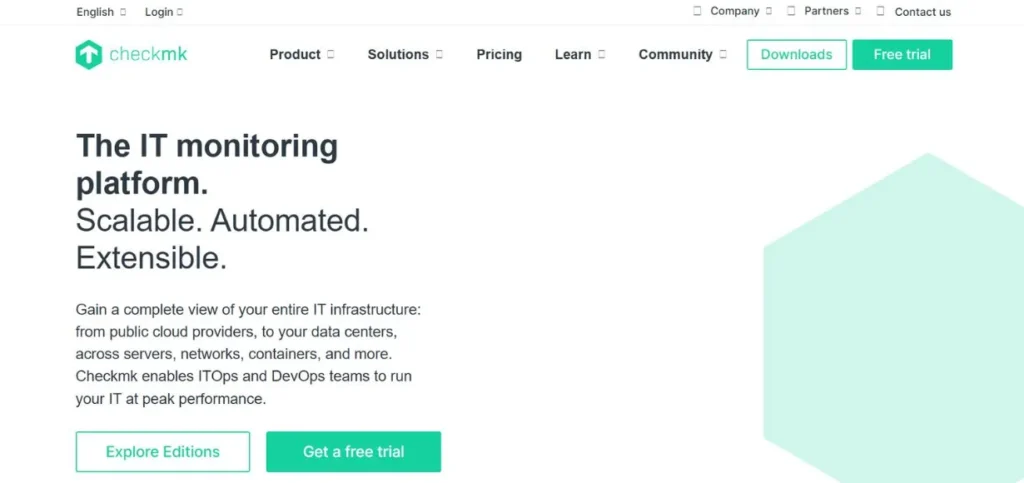Open the Contact us link
Image resolution: width=1024 pixels, height=483 pixels.
pyautogui.click(x=922, y=12)
